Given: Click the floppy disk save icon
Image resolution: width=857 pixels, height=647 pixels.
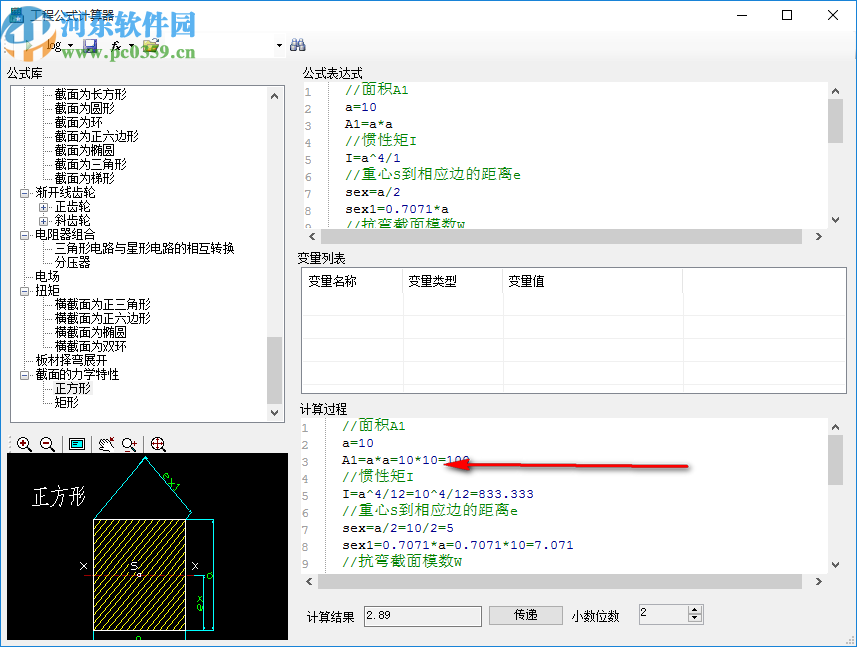Looking at the screenshot, I should click(90, 46).
